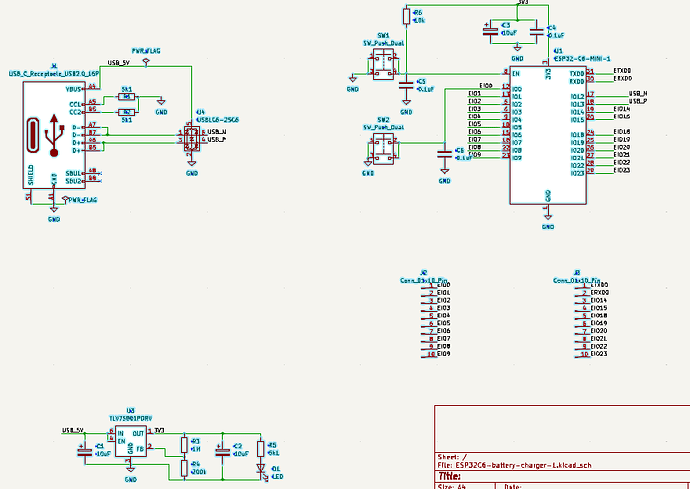Viewport: 690px width, 489px height.
Task: Click the Sheet field in the title block
Action: 452,457
